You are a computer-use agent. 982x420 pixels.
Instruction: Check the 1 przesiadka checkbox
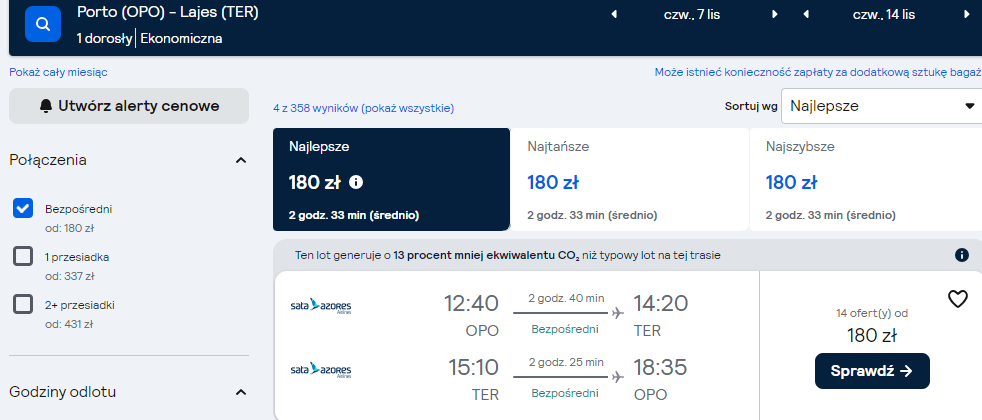(23, 256)
